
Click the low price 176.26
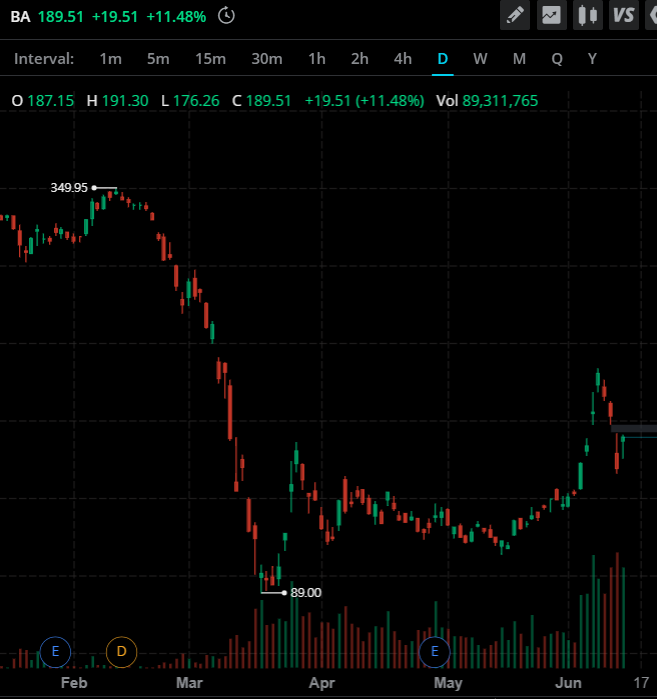pyautogui.click(x=196, y=101)
